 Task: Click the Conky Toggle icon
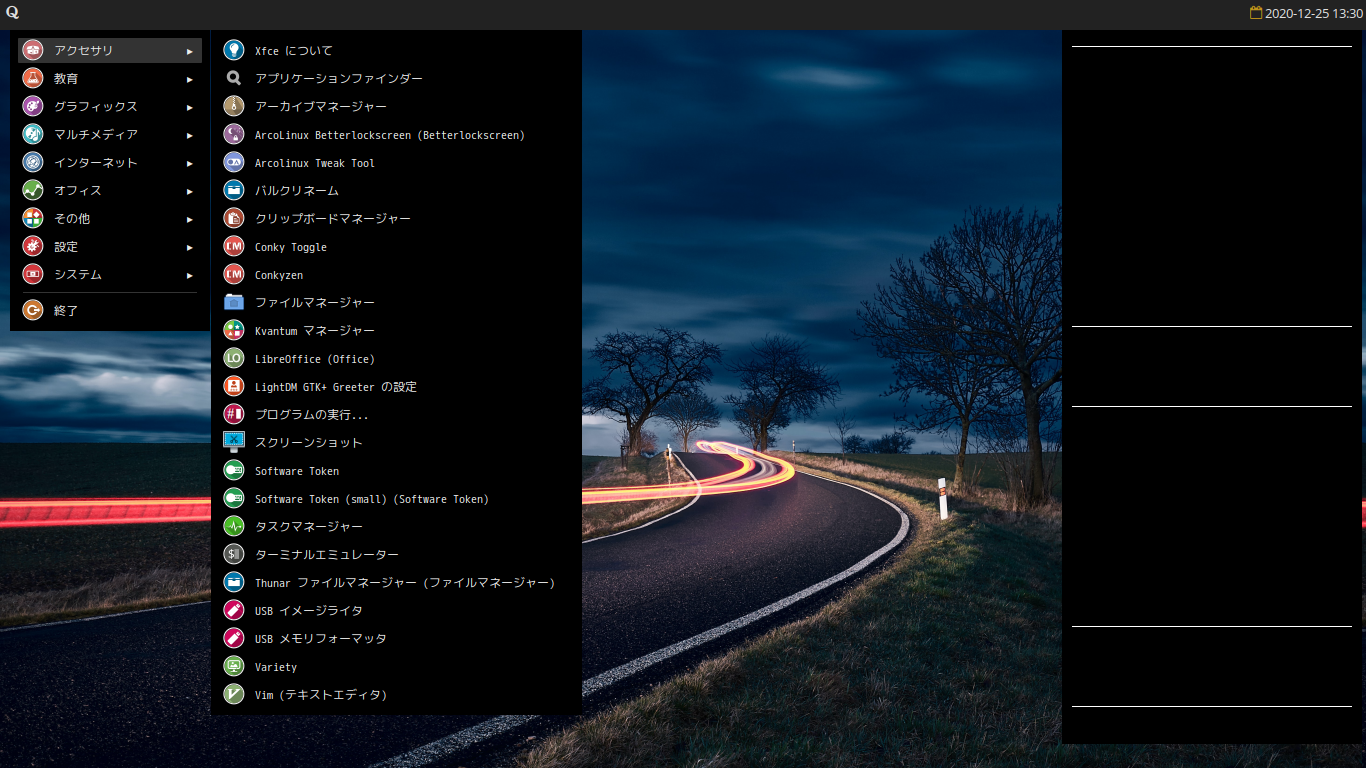pos(233,246)
